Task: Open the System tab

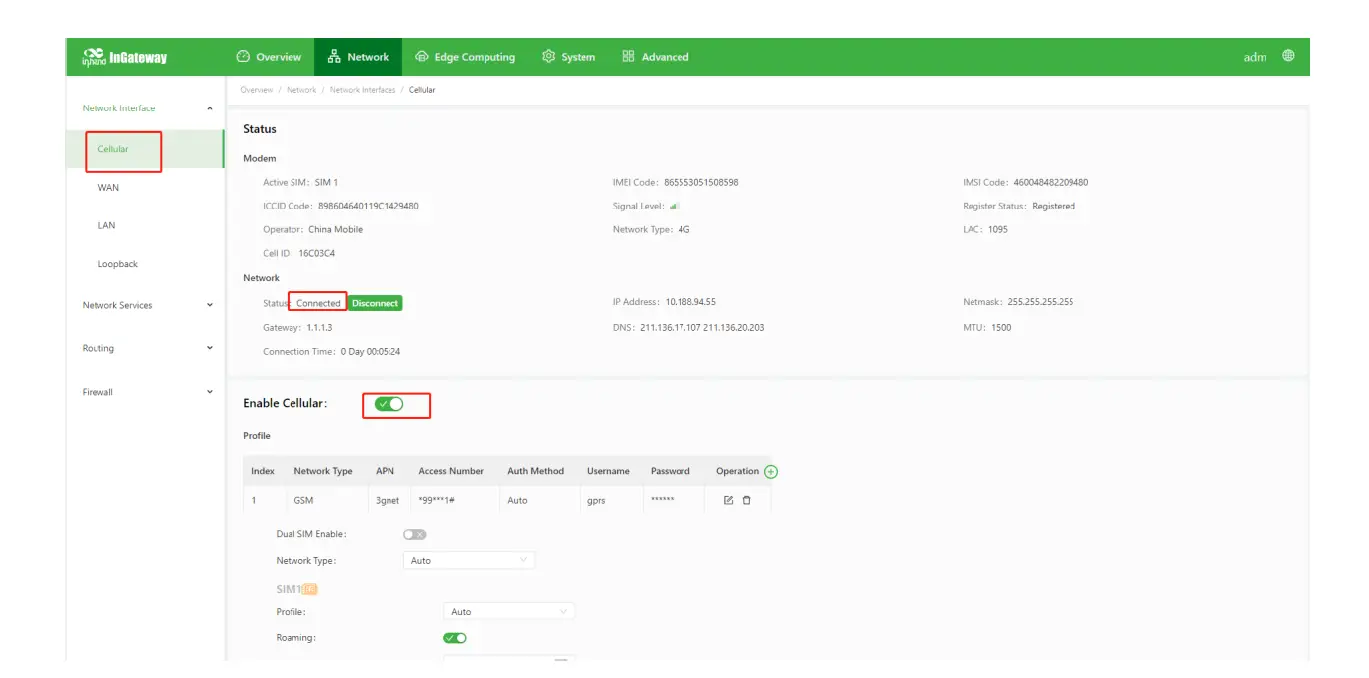Action: pos(568,57)
